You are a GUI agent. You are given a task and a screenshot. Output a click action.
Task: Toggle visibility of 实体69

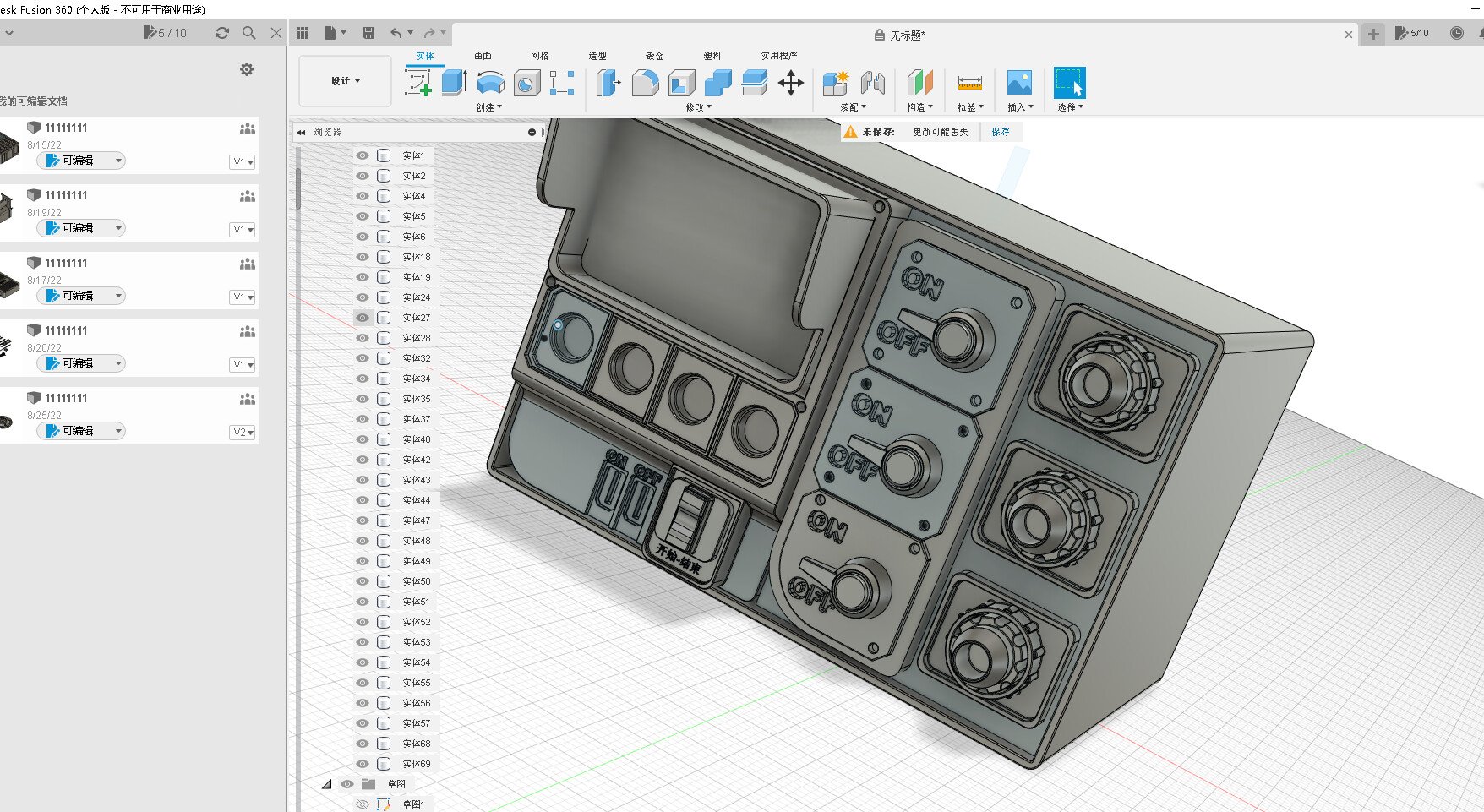tap(363, 764)
